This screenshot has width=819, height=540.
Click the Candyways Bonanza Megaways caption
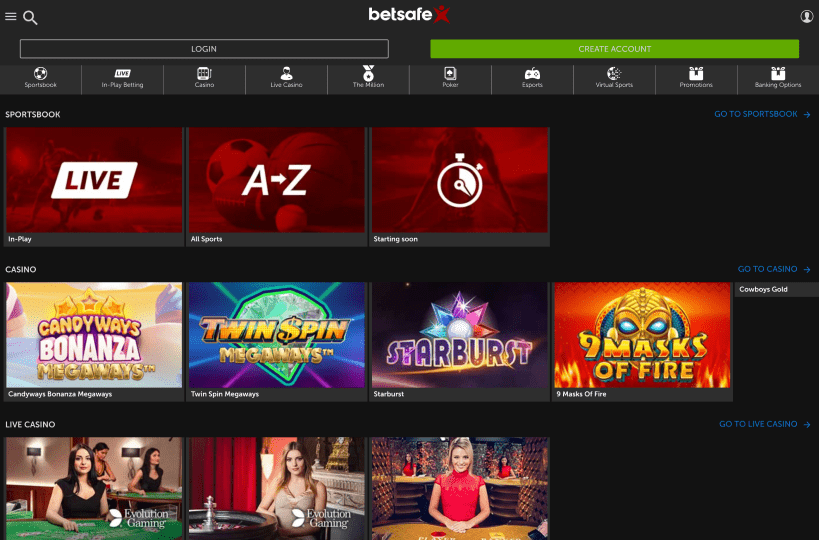[60, 394]
